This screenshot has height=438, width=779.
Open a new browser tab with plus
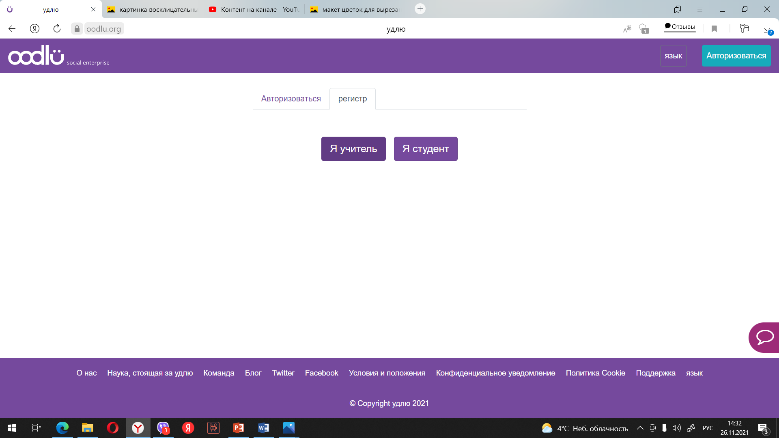419,9
